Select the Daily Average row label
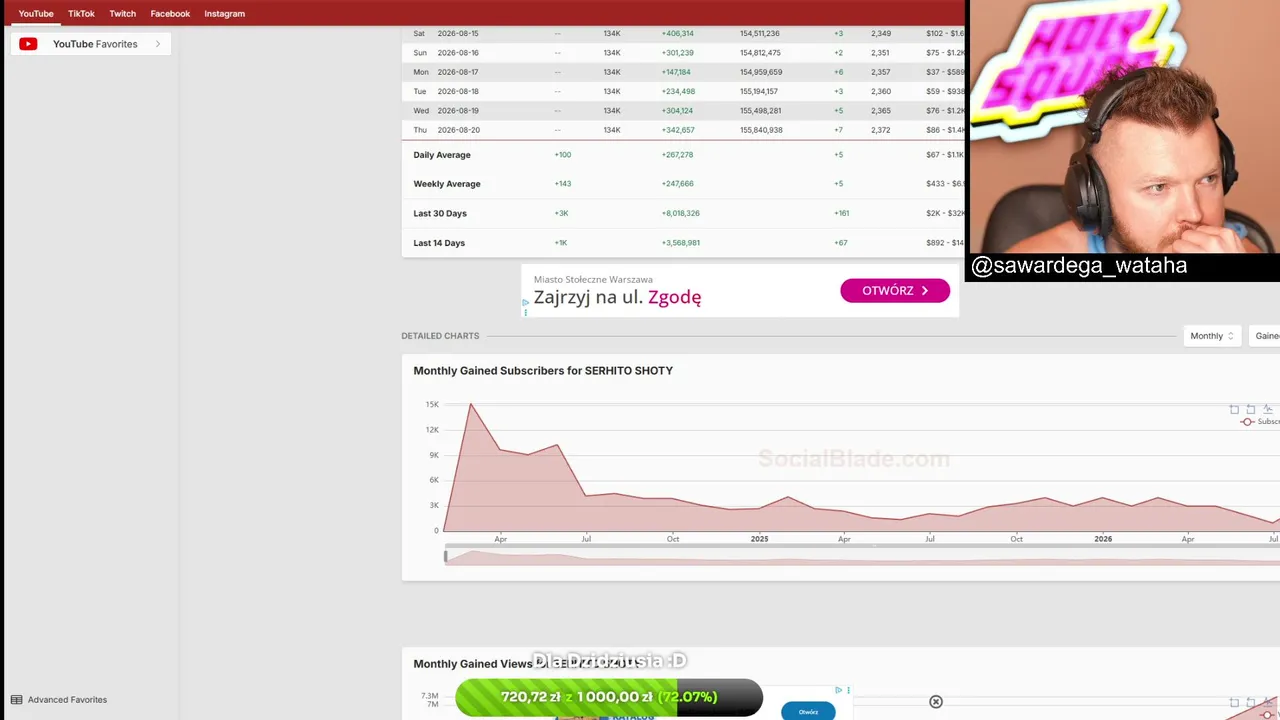This screenshot has width=1280, height=720. (442, 155)
